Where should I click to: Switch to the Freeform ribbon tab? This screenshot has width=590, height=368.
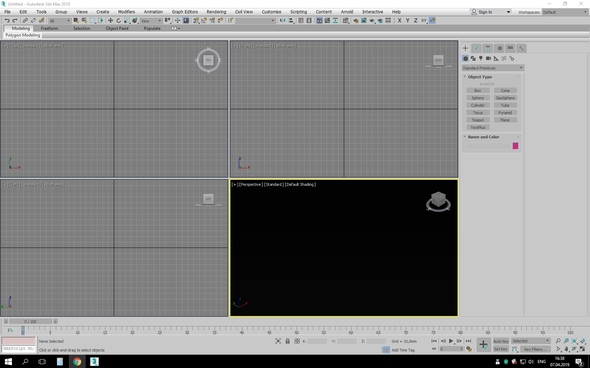[x=49, y=28]
